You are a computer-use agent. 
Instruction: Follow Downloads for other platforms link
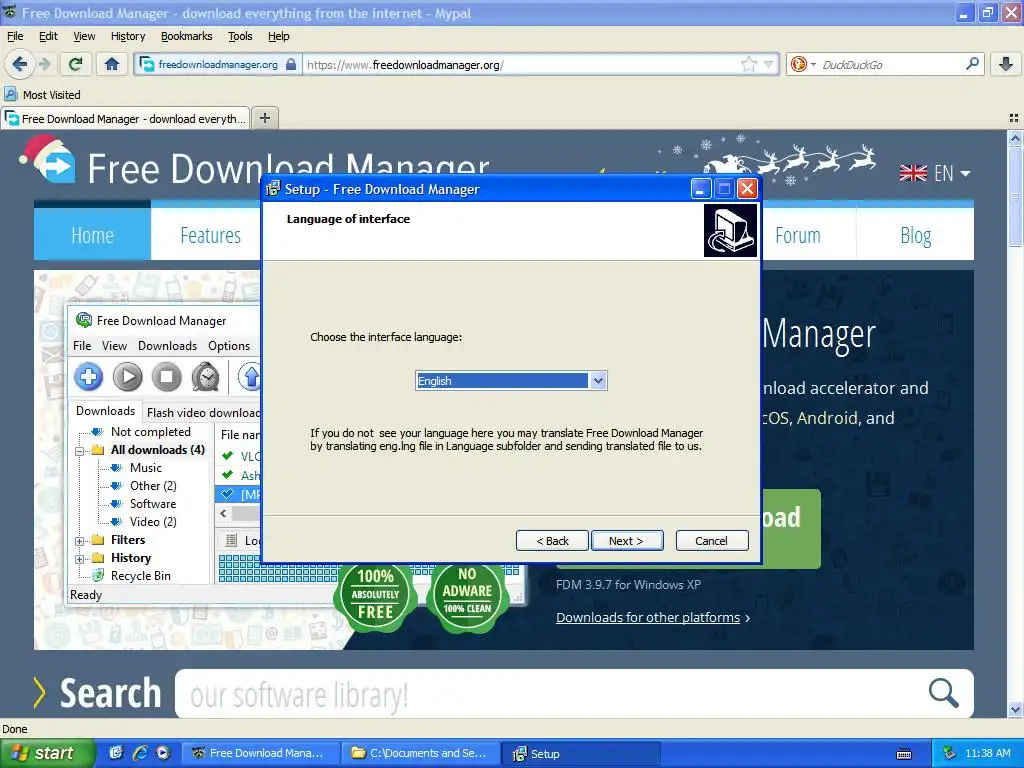648,617
